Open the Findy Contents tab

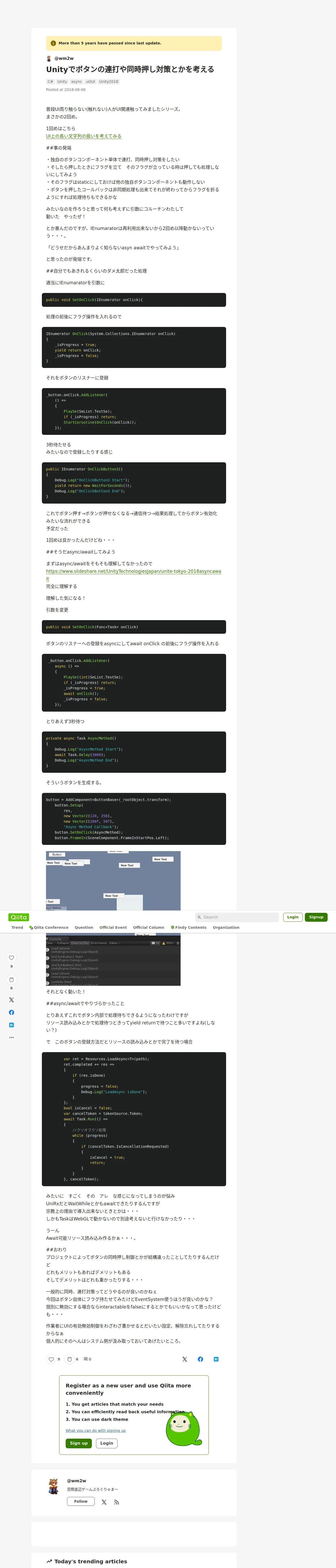coord(188,928)
